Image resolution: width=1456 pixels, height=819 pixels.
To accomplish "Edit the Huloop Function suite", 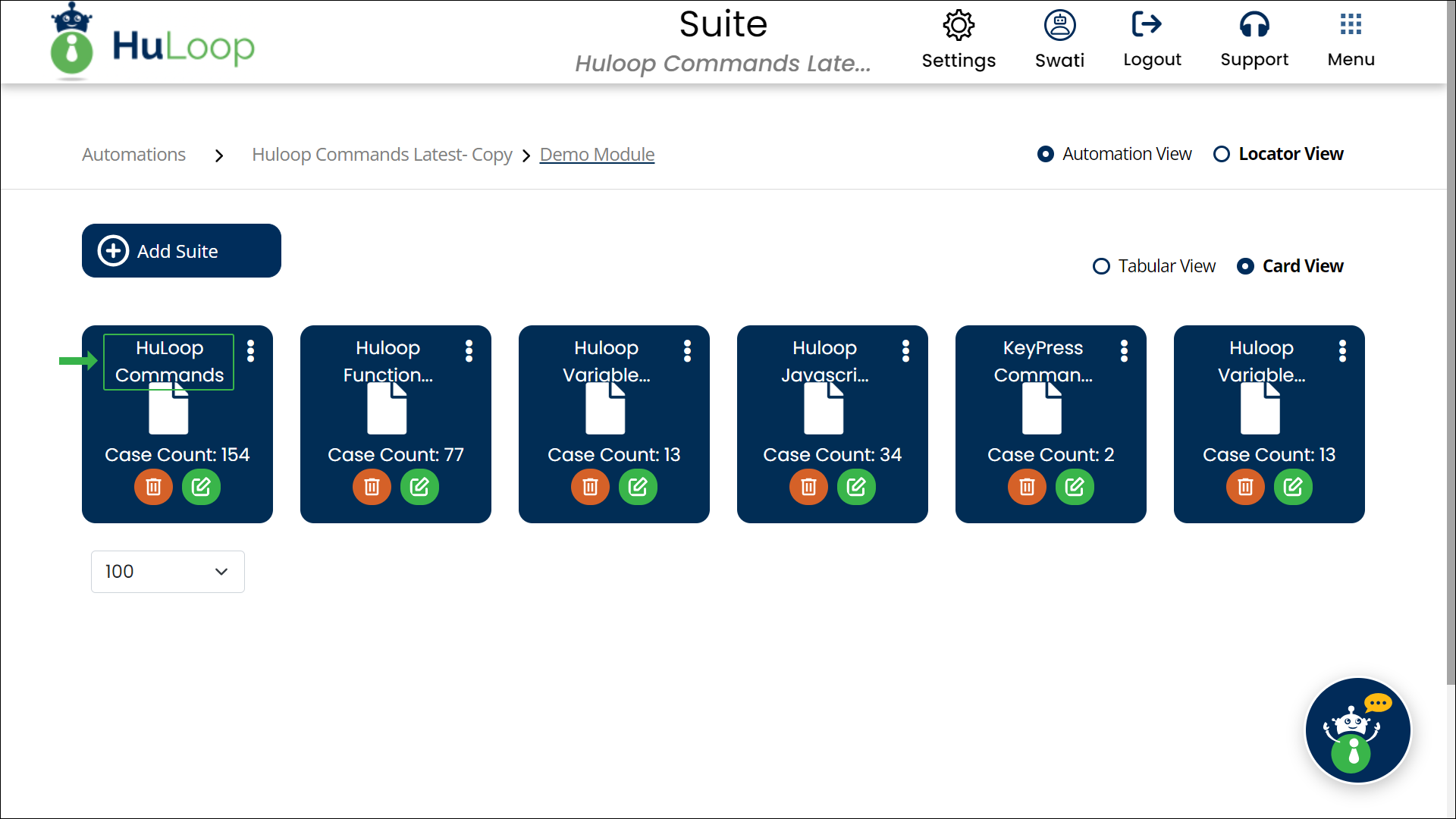I will (419, 487).
